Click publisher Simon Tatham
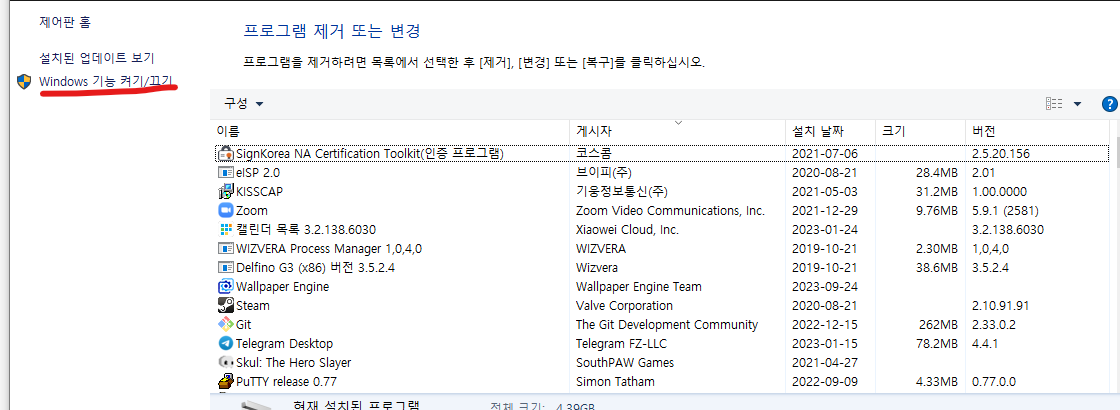The image size is (1120, 410). [615, 381]
